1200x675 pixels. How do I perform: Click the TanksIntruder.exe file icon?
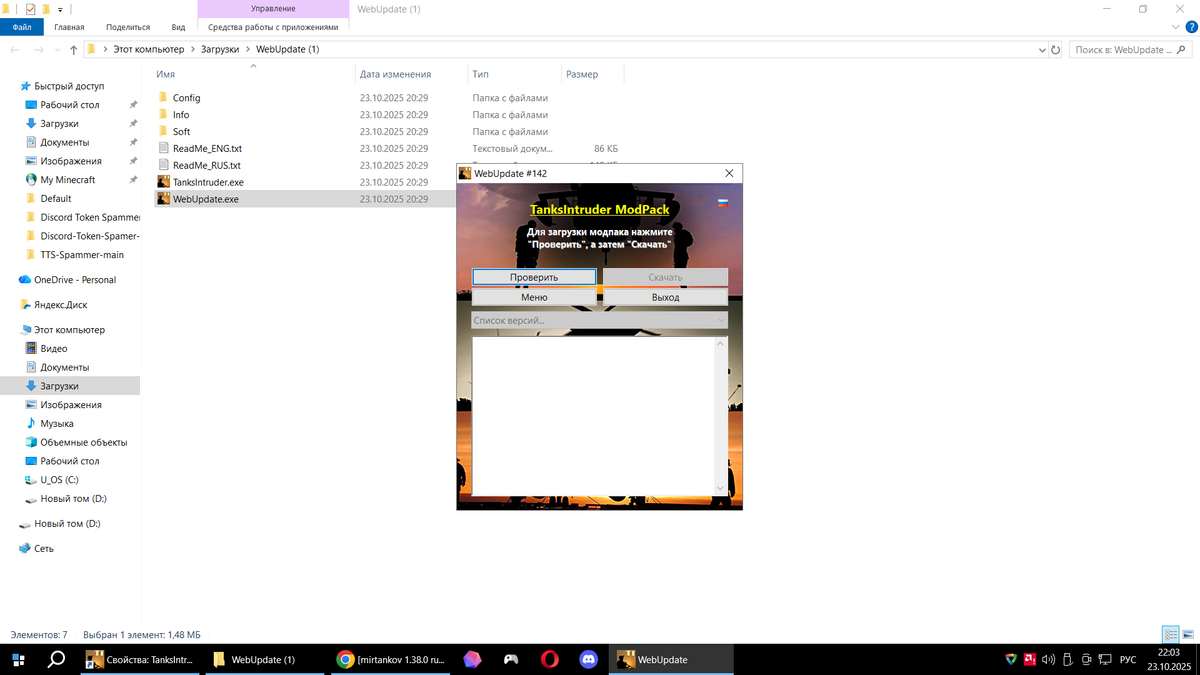coord(164,182)
